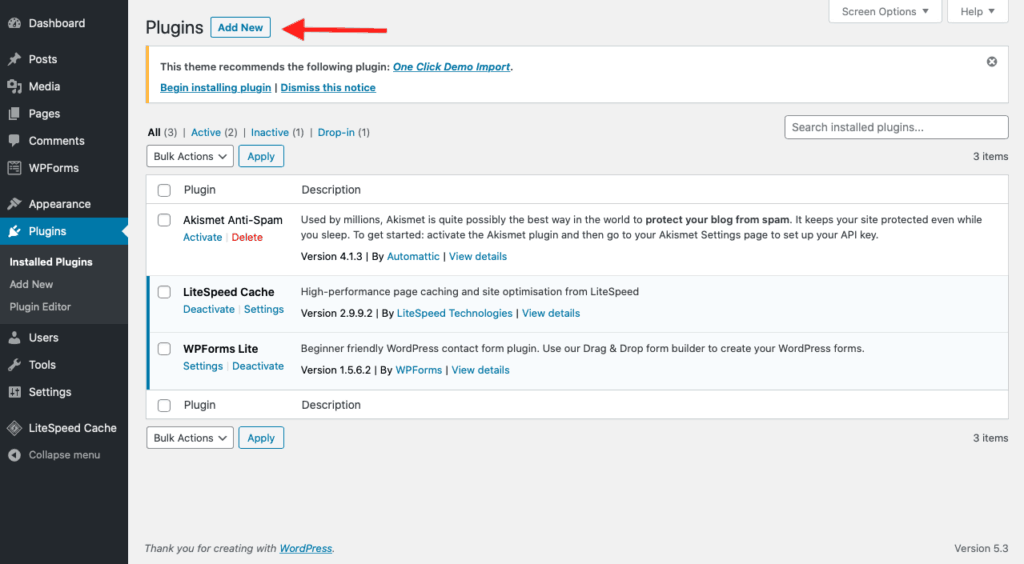Image resolution: width=1024 pixels, height=564 pixels.
Task: Click the Tools wrench icon
Action: tap(14, 365)
